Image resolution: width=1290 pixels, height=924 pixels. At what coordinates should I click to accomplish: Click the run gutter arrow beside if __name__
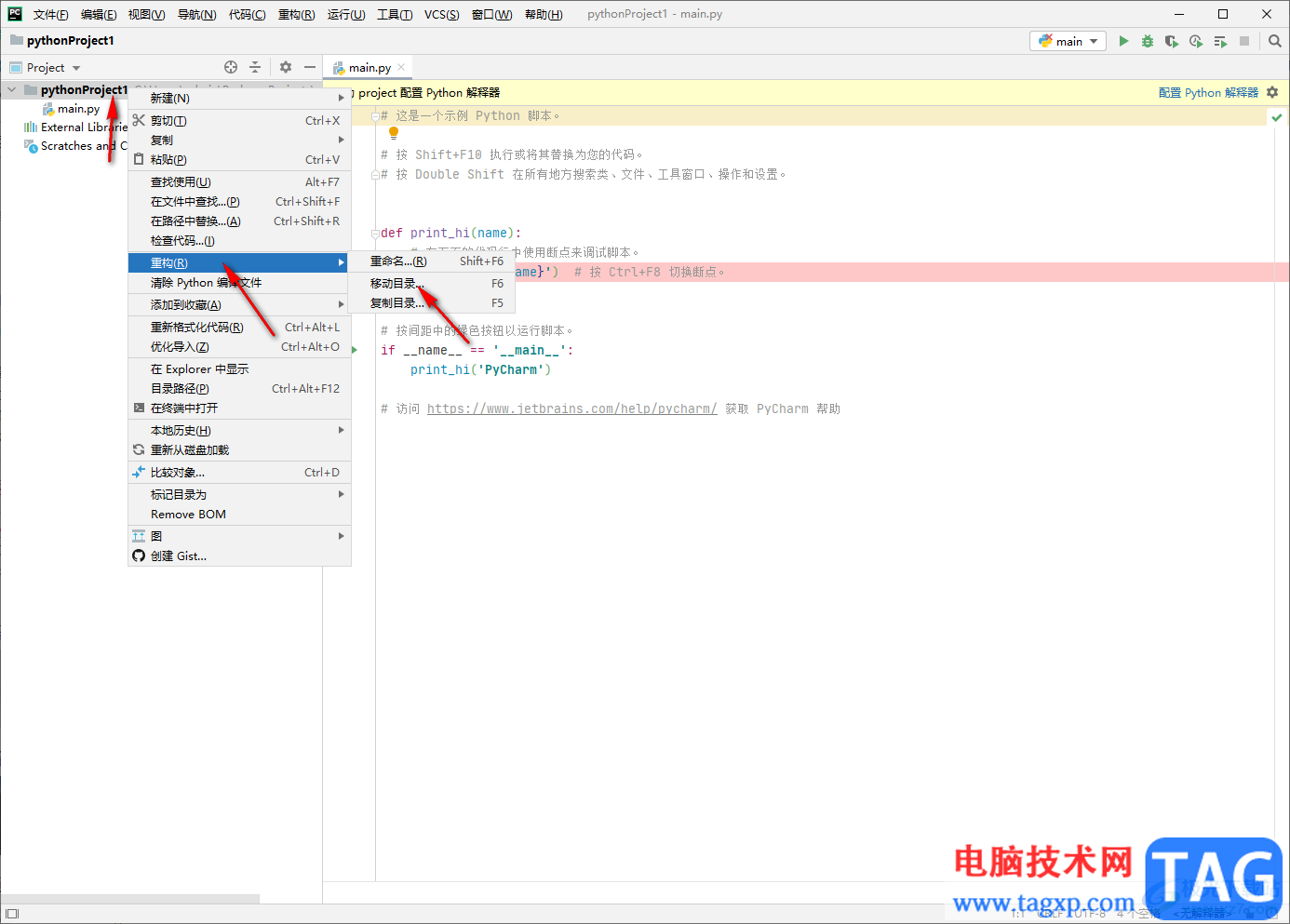(x=355, y=350)
